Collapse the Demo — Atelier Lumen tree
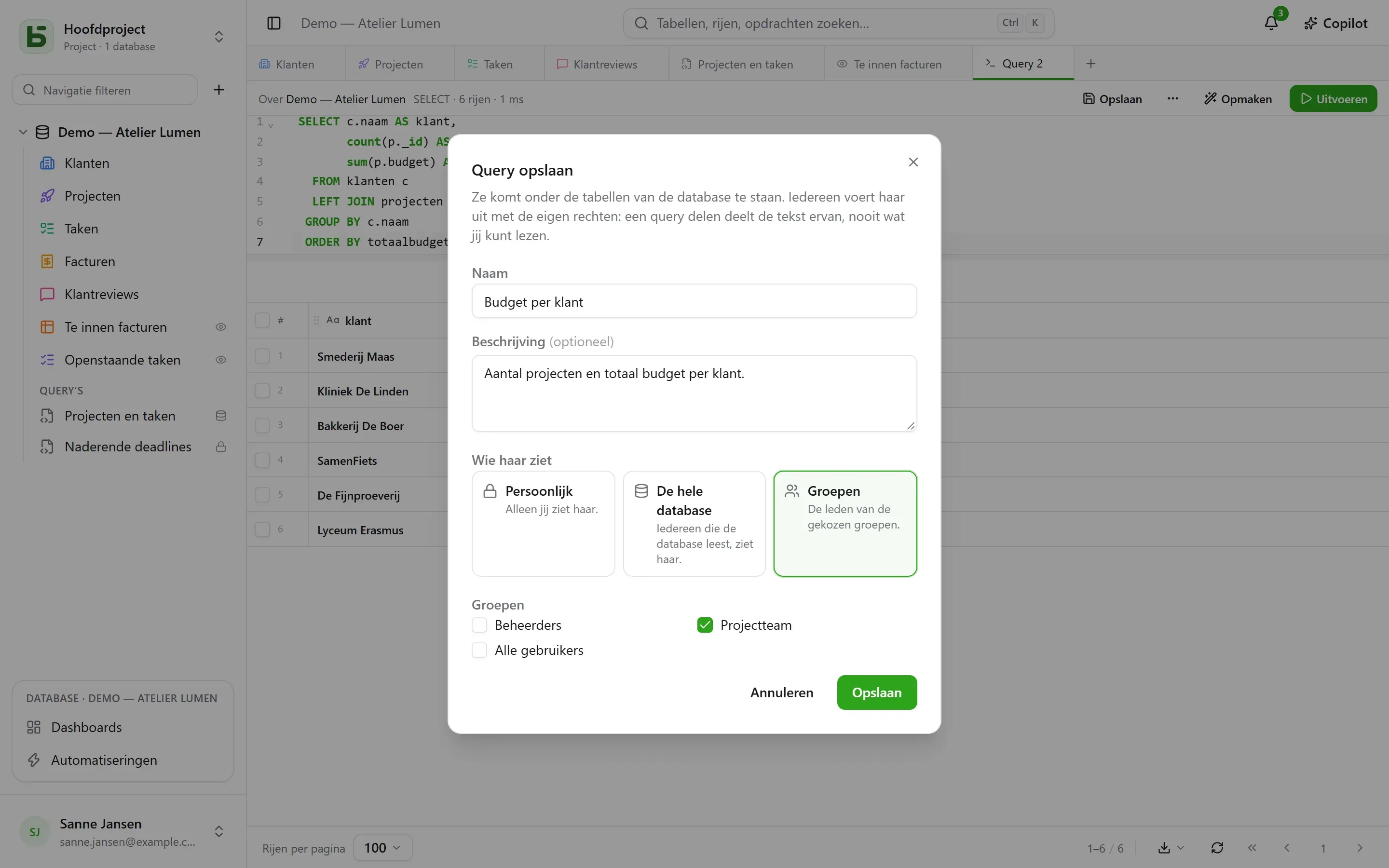Viewport: 1389px width, 868px height. [23, 132]
